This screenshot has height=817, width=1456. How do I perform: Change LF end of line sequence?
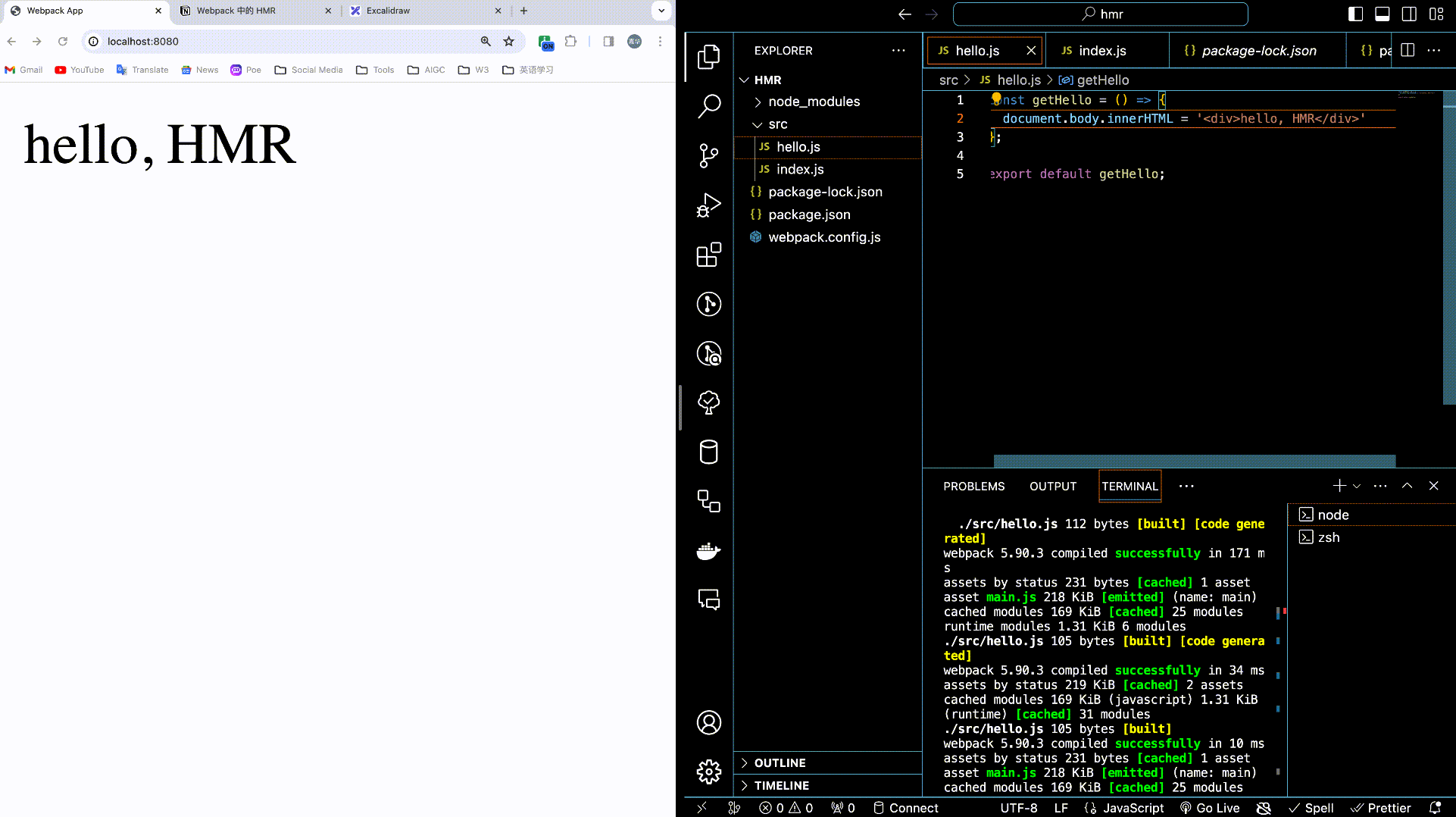(x=1061, y=808)
